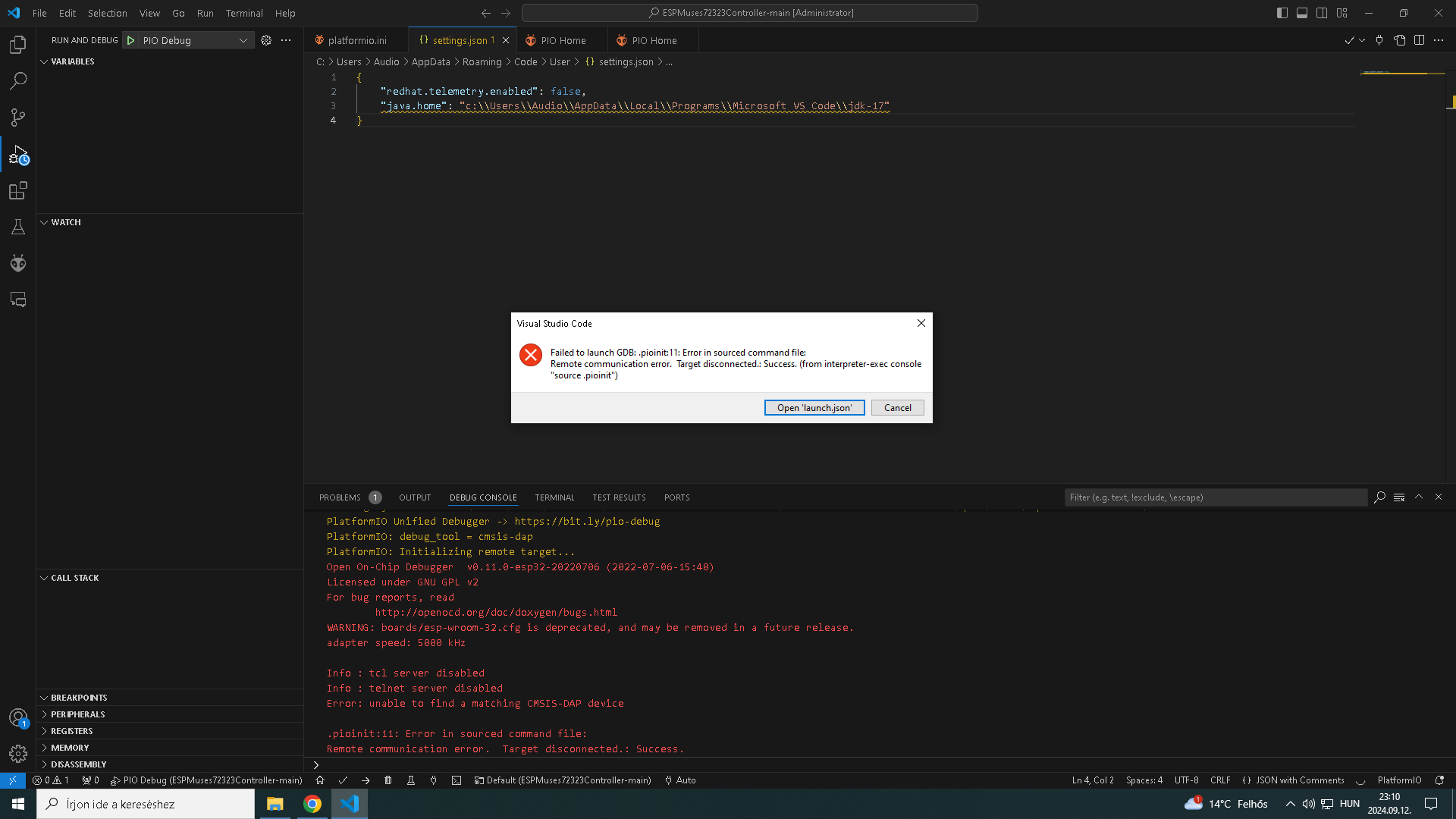Clear the debug console filter list icon
This screenshot has height=819, width=1456.
click(1399, 497)
